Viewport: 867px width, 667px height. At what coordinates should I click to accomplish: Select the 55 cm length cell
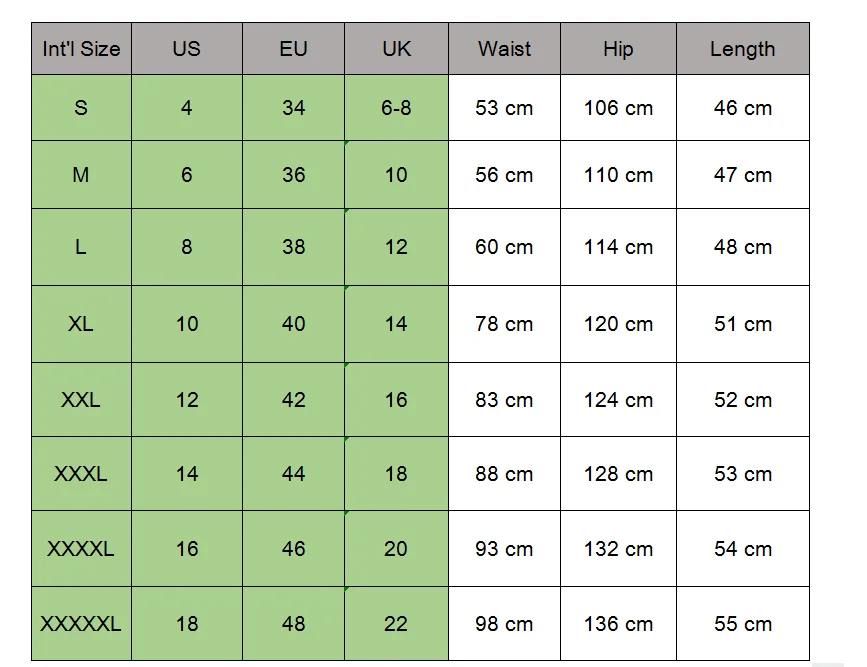(743, 623)
